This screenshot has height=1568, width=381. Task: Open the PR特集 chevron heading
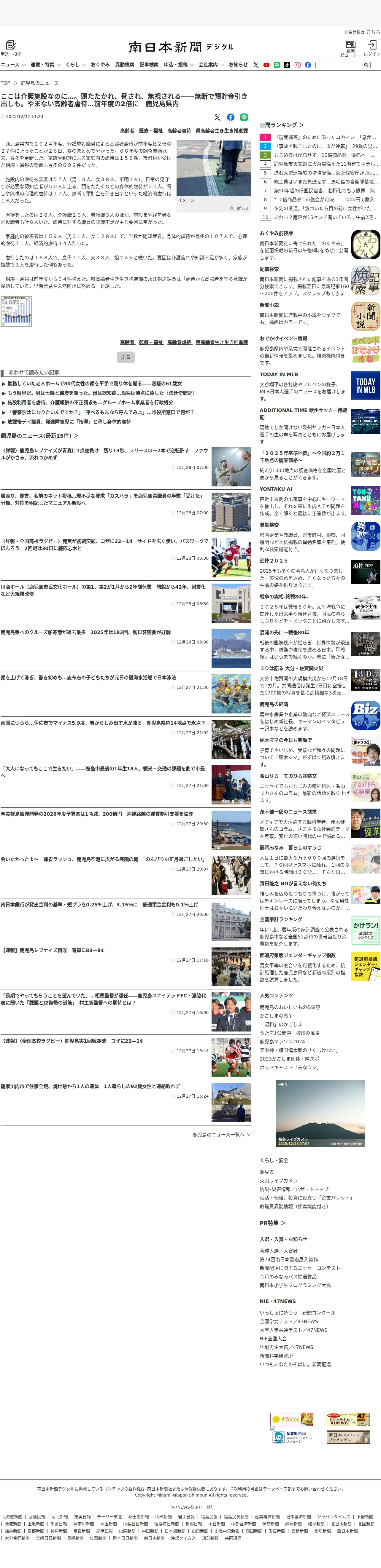[272, 1223]
